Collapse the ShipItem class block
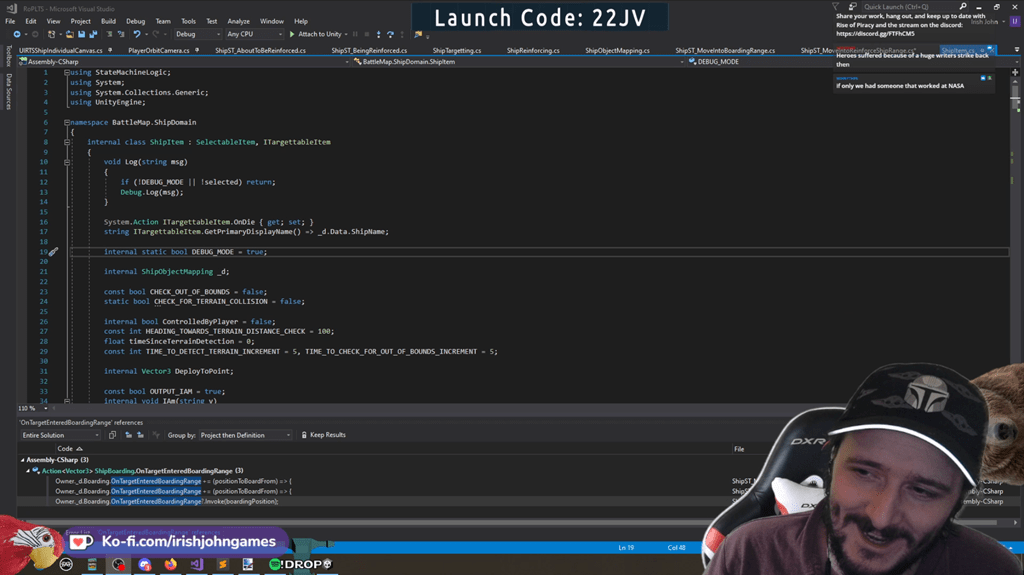The width and height of the screenshot is (1024, 575). click(67, 142)
